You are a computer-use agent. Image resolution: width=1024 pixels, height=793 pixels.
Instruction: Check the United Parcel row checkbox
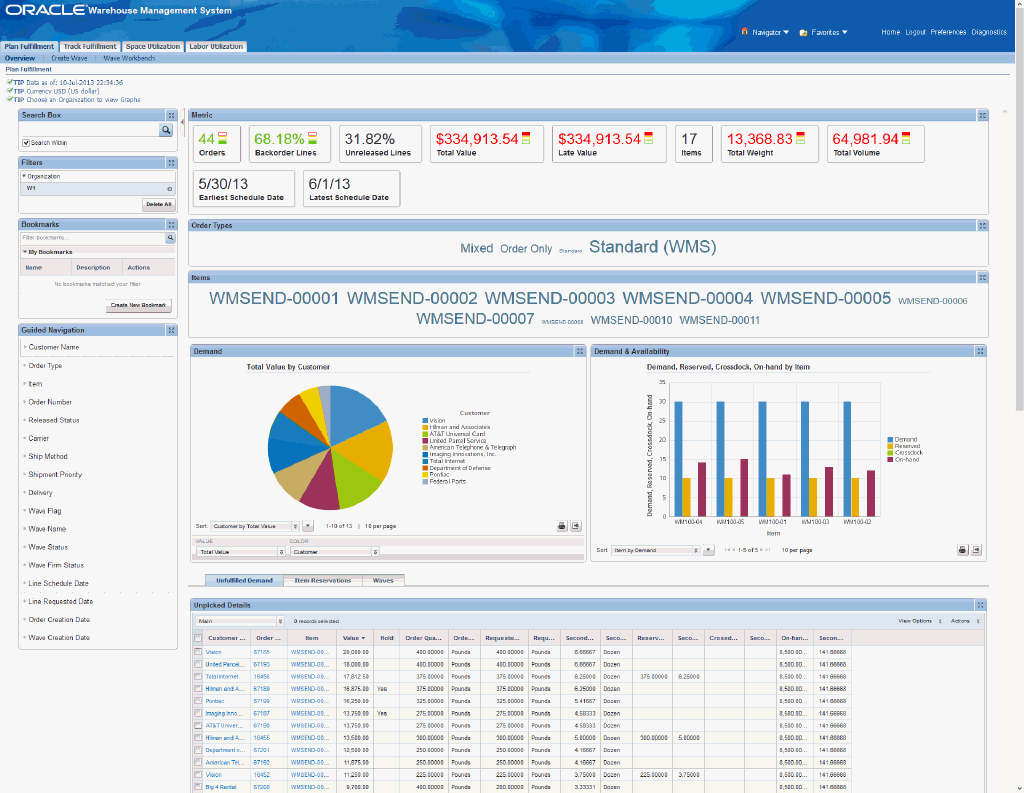tap(198, 664)
